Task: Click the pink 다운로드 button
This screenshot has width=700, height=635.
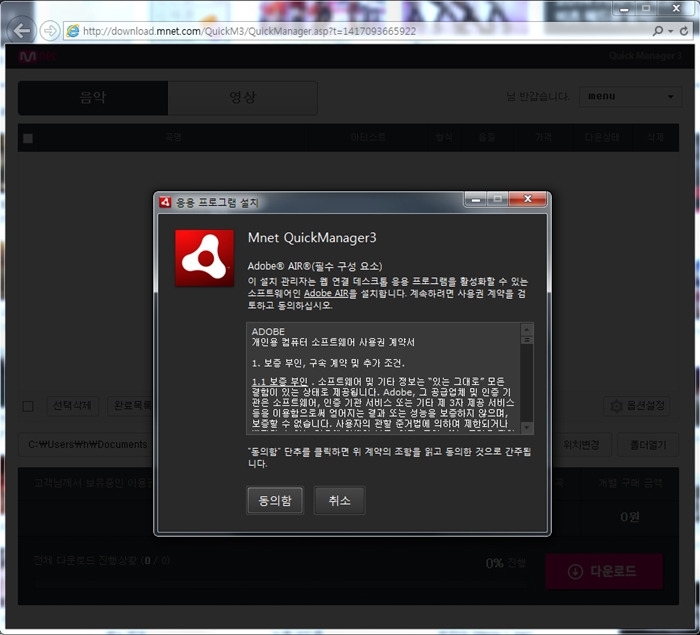Action: point(604,571)
